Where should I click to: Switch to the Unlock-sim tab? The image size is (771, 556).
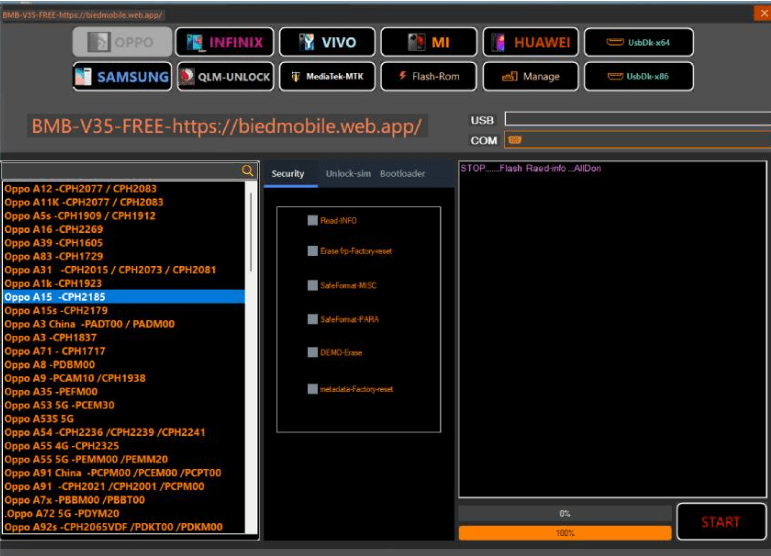point(348,174)
